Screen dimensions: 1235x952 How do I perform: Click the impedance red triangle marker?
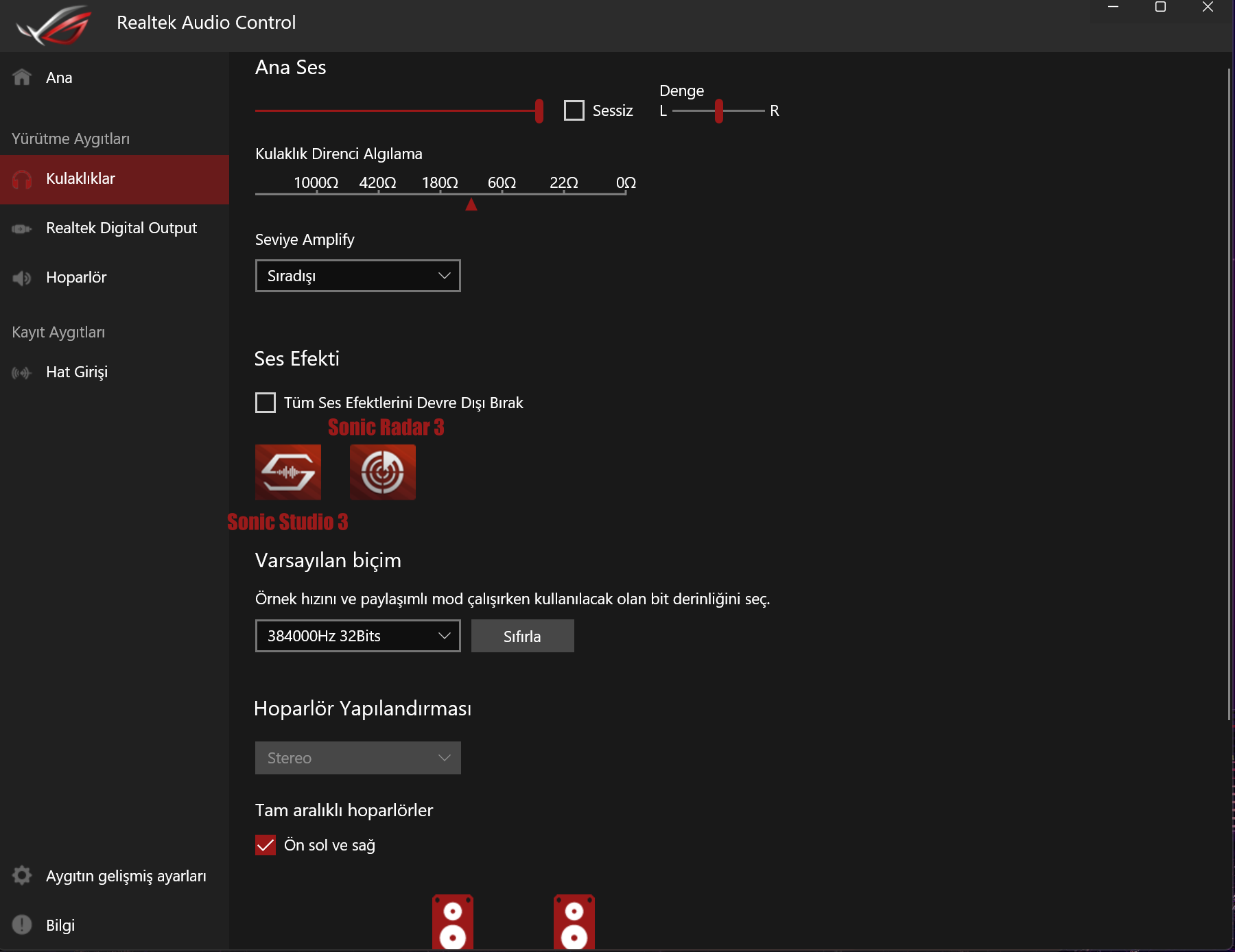(471, 204)
